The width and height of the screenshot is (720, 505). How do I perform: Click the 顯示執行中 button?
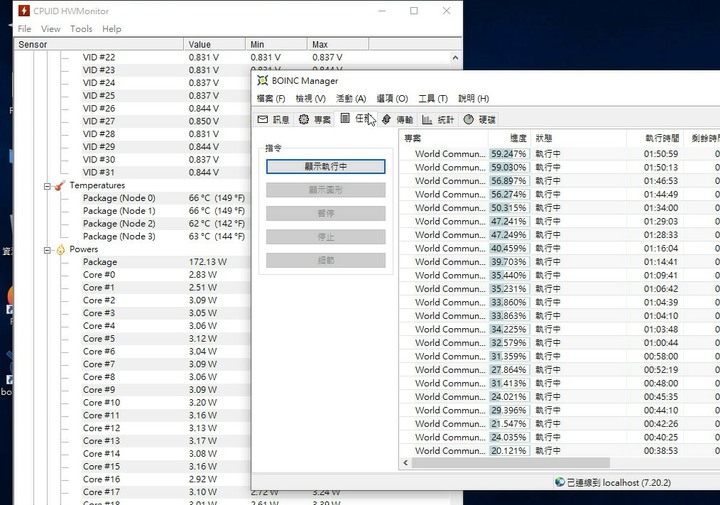(326, 166)
